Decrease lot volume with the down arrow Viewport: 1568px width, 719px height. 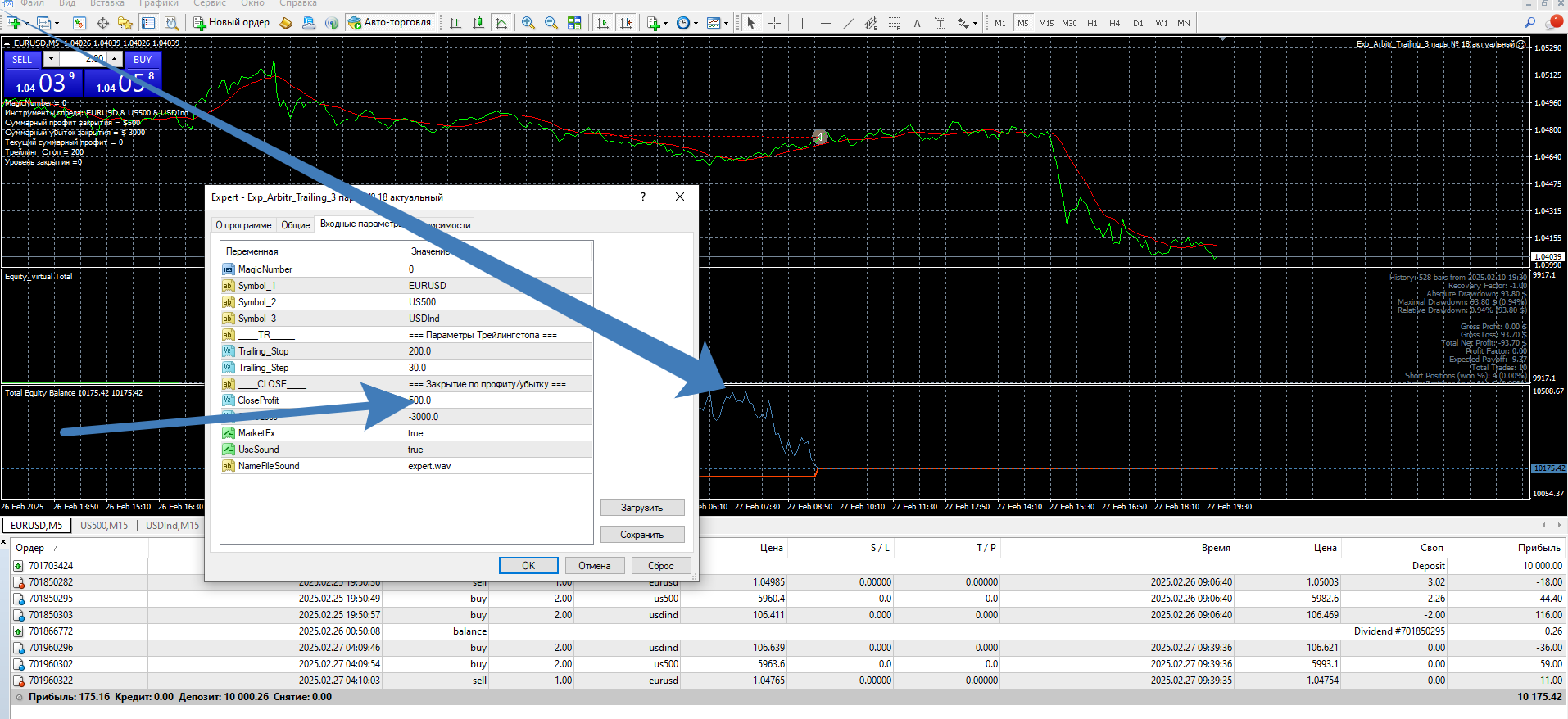pyautogui.click(x=51, y=59)
